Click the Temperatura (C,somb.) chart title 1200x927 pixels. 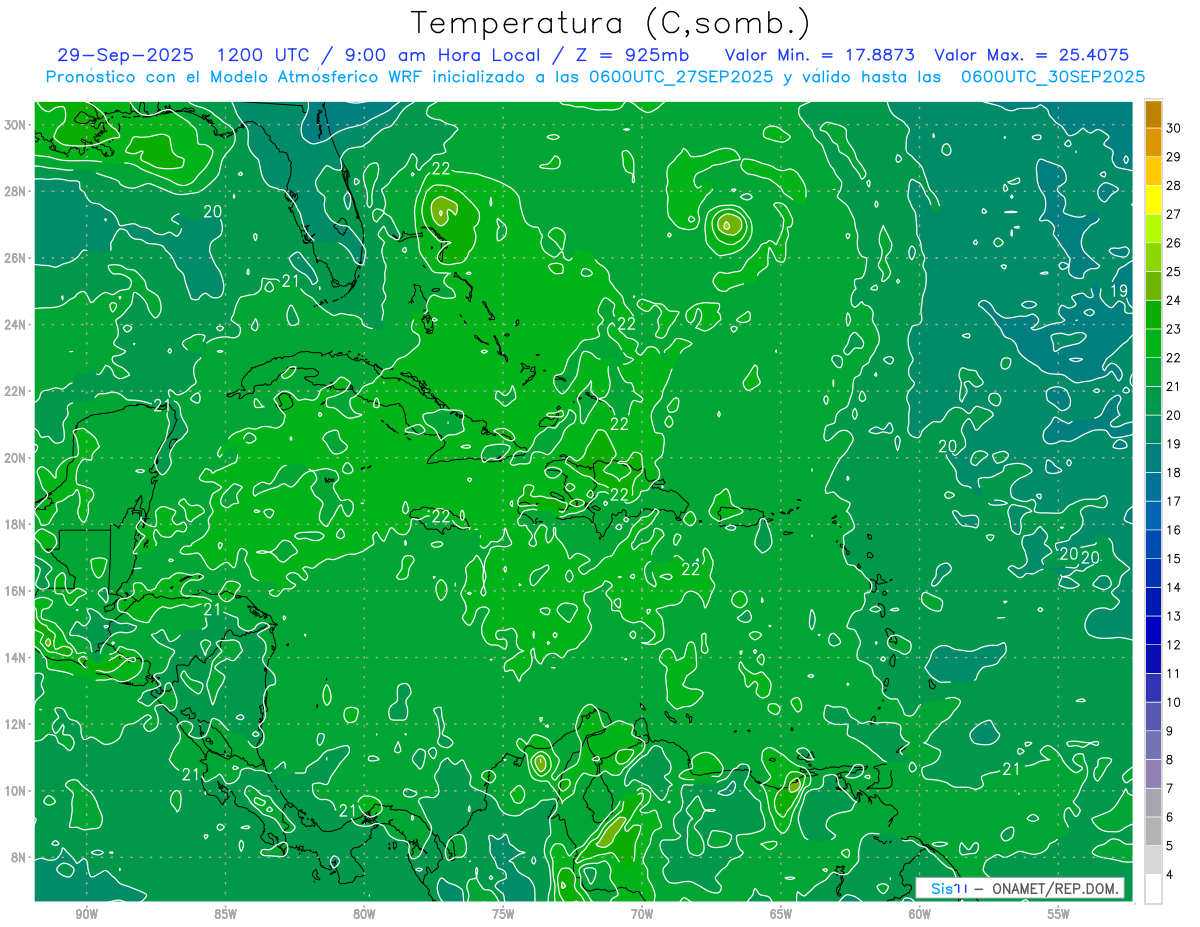click(x=611, y=22)
